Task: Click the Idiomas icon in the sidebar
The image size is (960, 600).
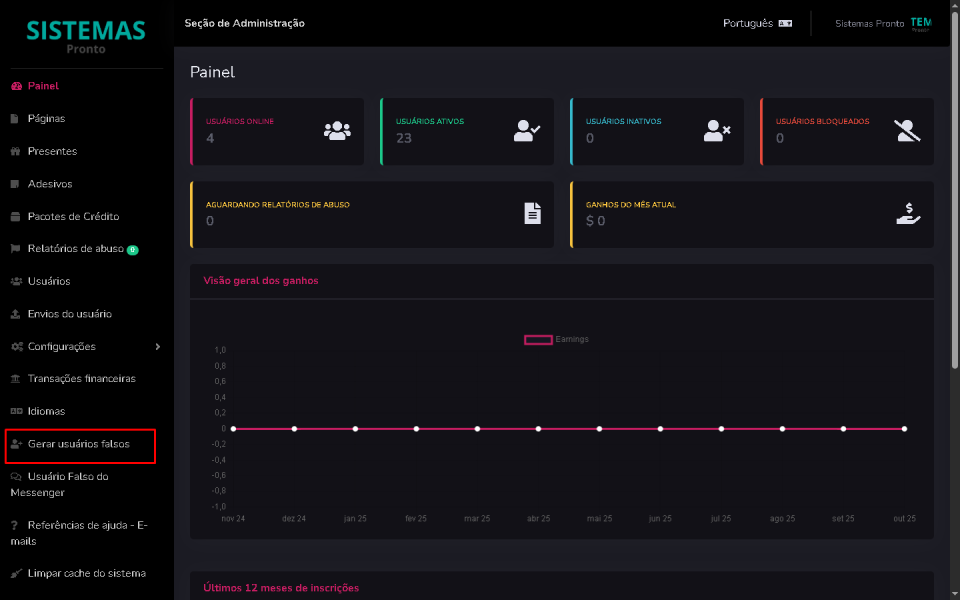Action: [18, 411]
